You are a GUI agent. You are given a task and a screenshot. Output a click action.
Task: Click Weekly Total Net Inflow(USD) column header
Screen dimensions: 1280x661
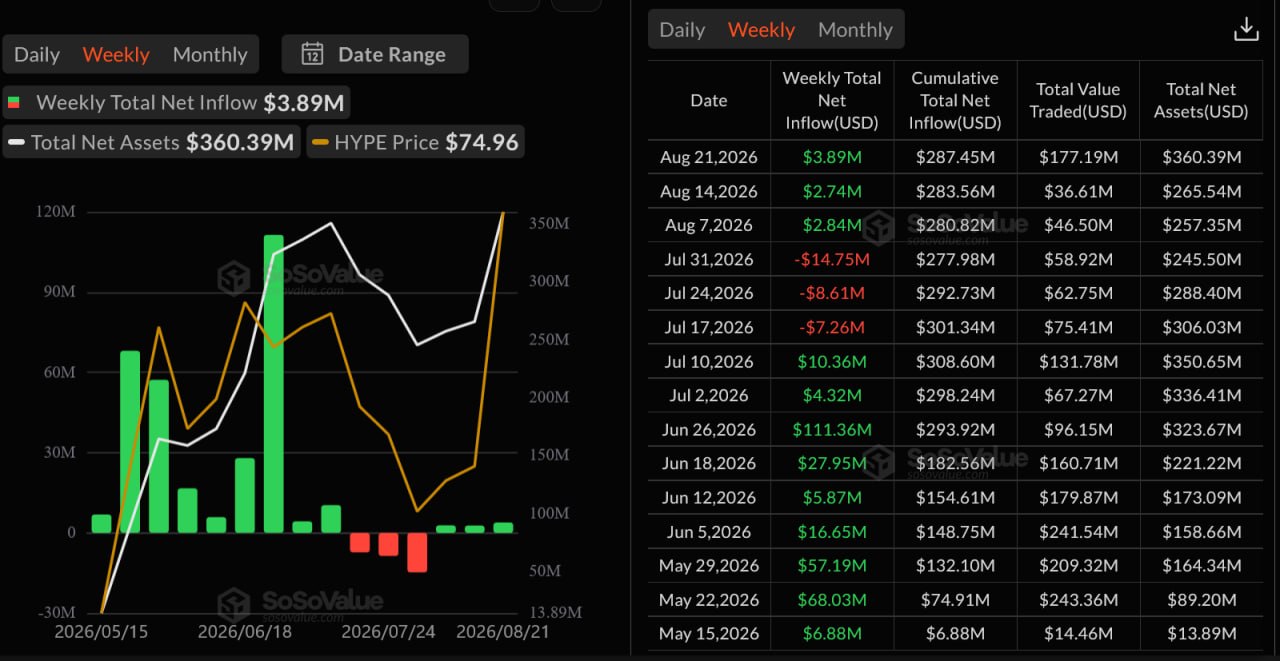(832, 100)
